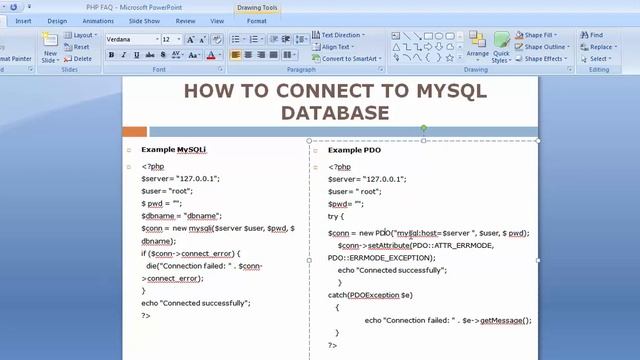Center the text
The width and height of the screenshot is (640, 360).
tap(248, 55)
